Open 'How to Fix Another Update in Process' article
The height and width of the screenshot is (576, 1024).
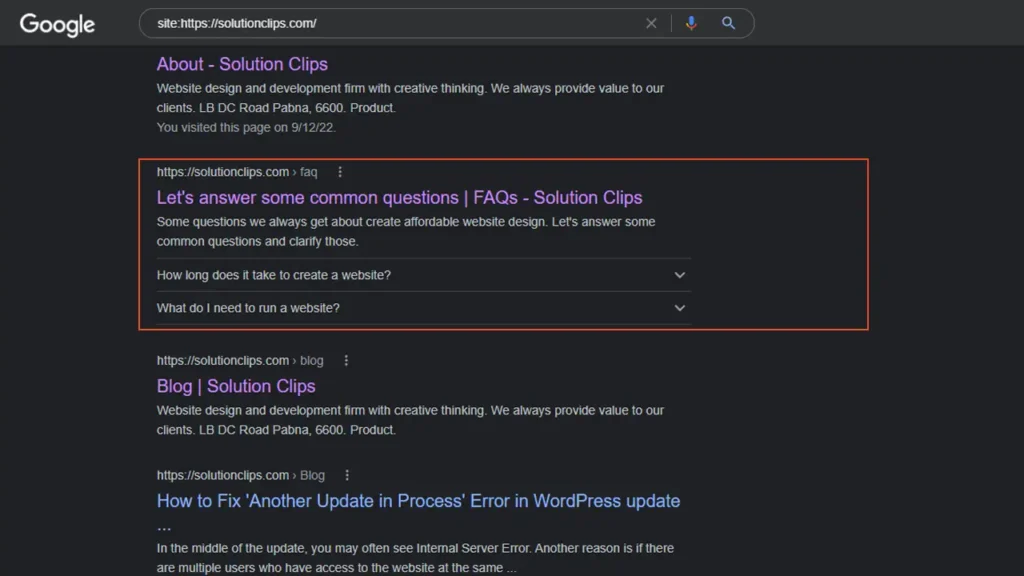(418, 501)
